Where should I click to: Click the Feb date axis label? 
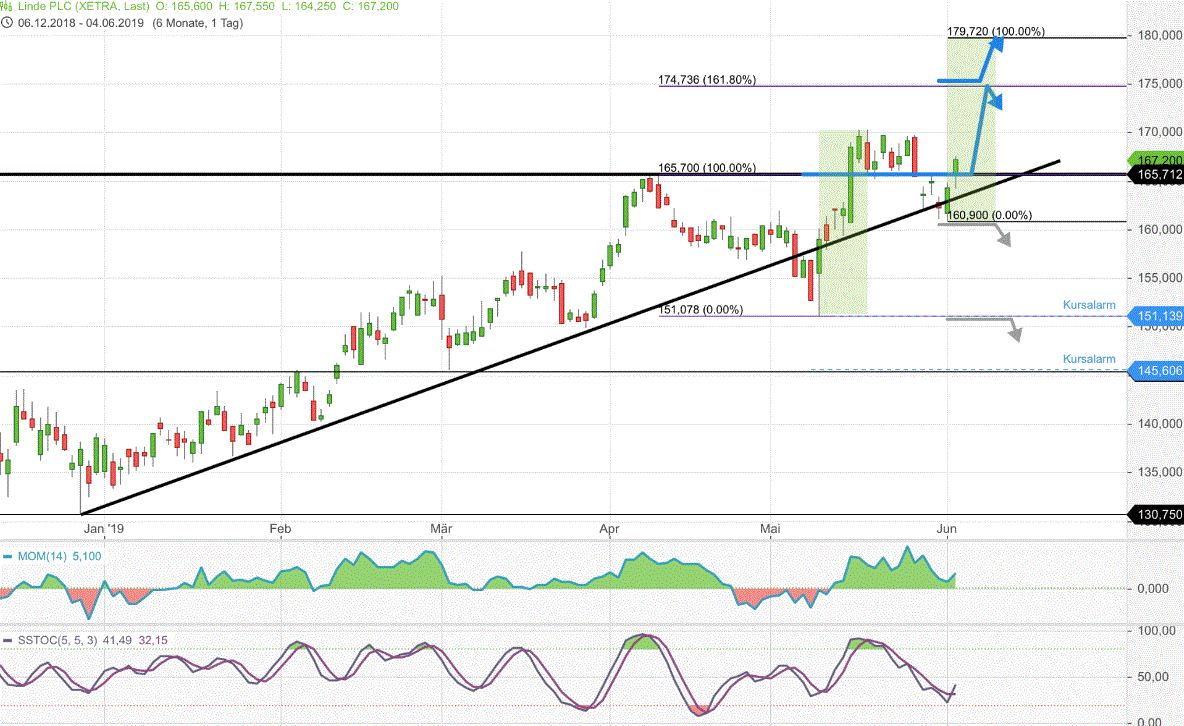(280, 529)
